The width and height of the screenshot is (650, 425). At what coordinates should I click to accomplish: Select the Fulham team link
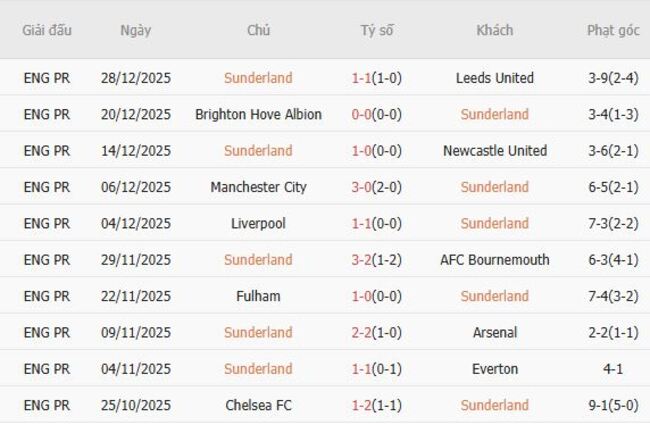tap(258, 296)
